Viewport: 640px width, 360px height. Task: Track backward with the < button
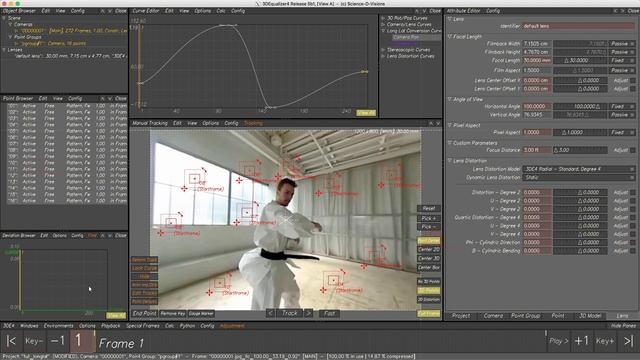coord(270,313)
